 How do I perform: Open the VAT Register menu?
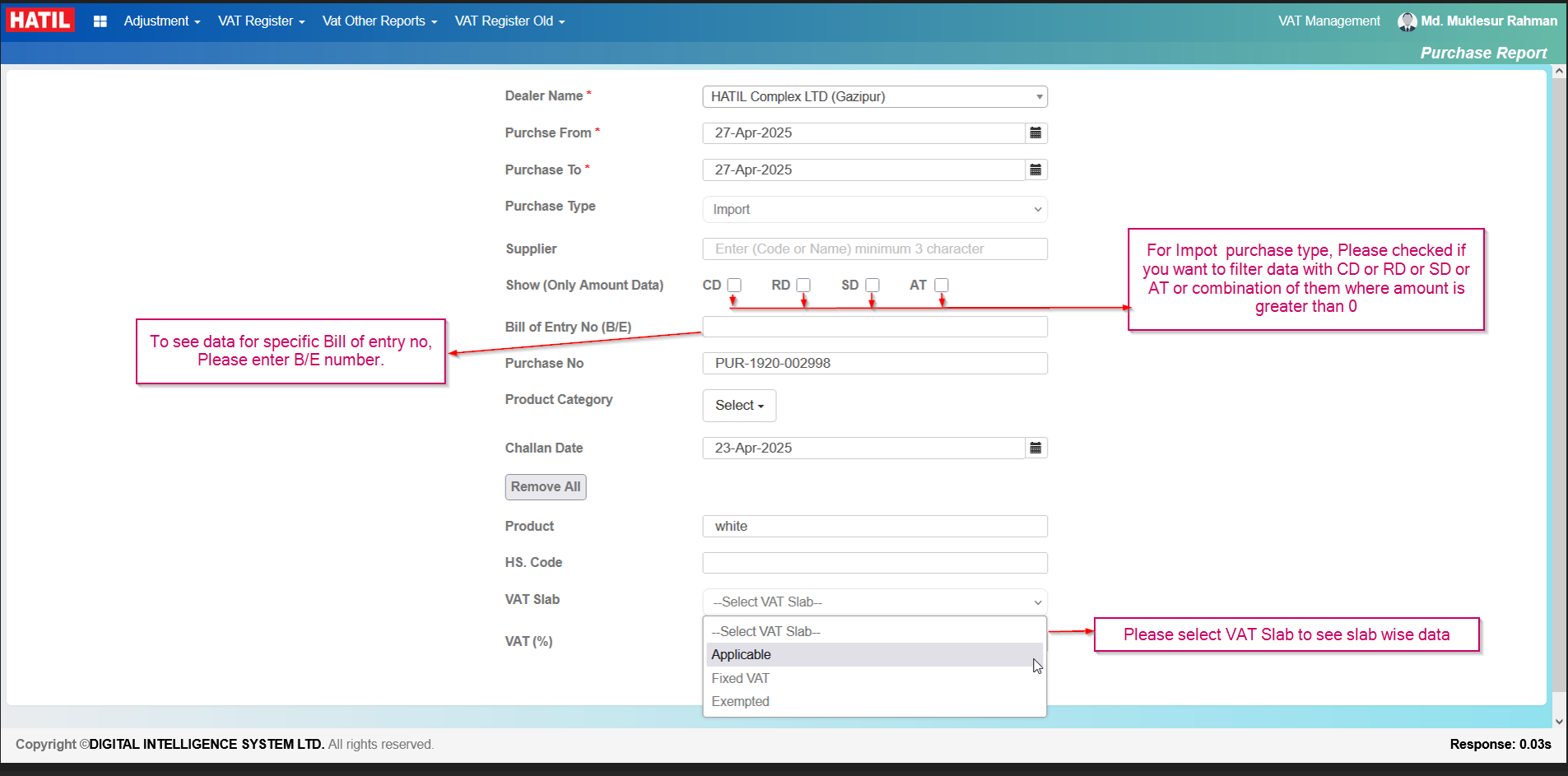click(x=261, y=21)
